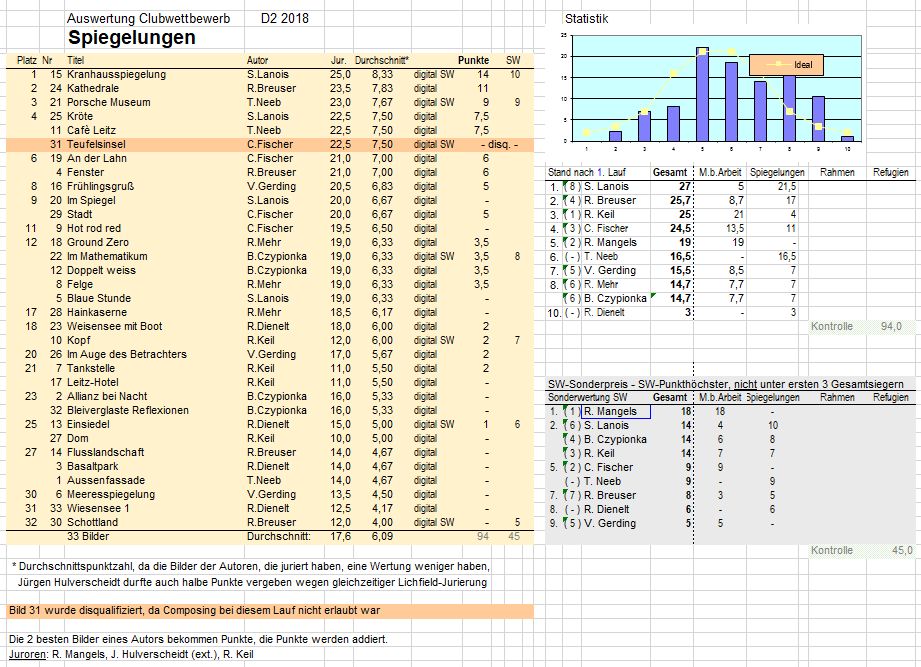Click the "Kontrolle" label beside 94,0
Screen dimensions: 921x667
click(832, 327)
